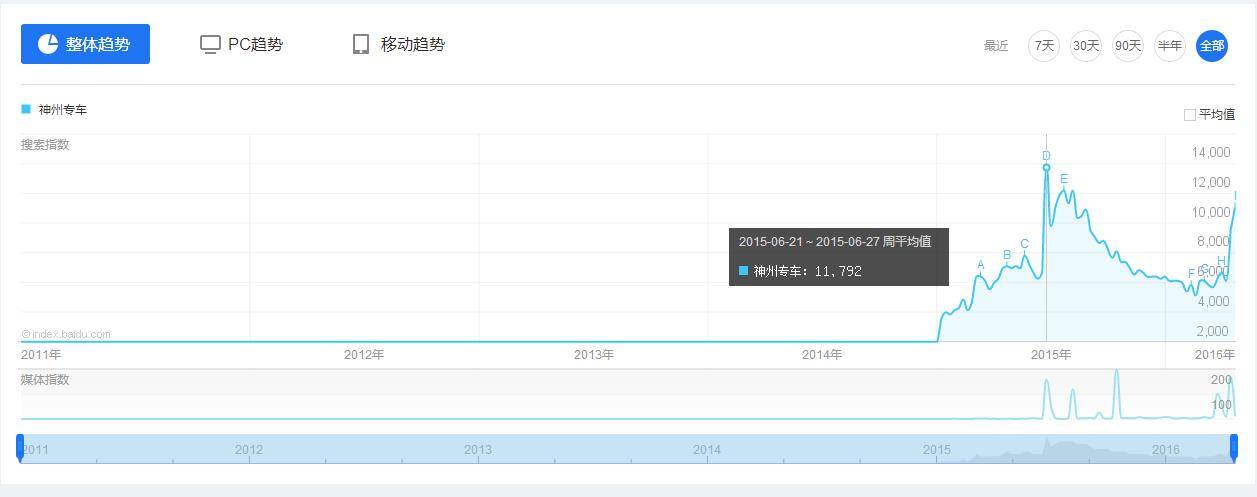The height and width of the screenshot is (497, 1257).
Task: Open news marker A on the chart
Action: click(x=981, y=265)
